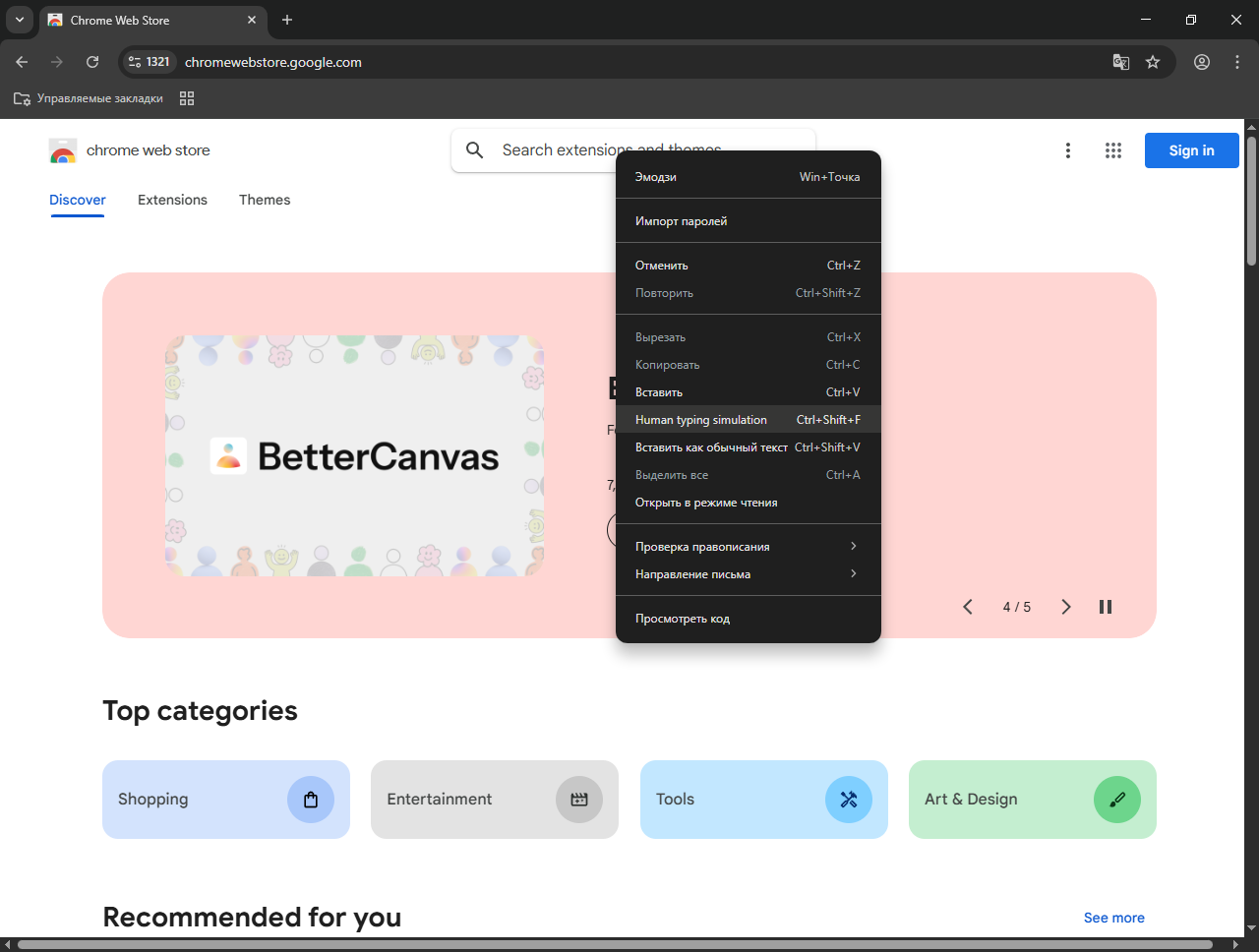Viewport: 1259px width, 952px height.
Task: Click the browser back arrow
Action: 22,62
